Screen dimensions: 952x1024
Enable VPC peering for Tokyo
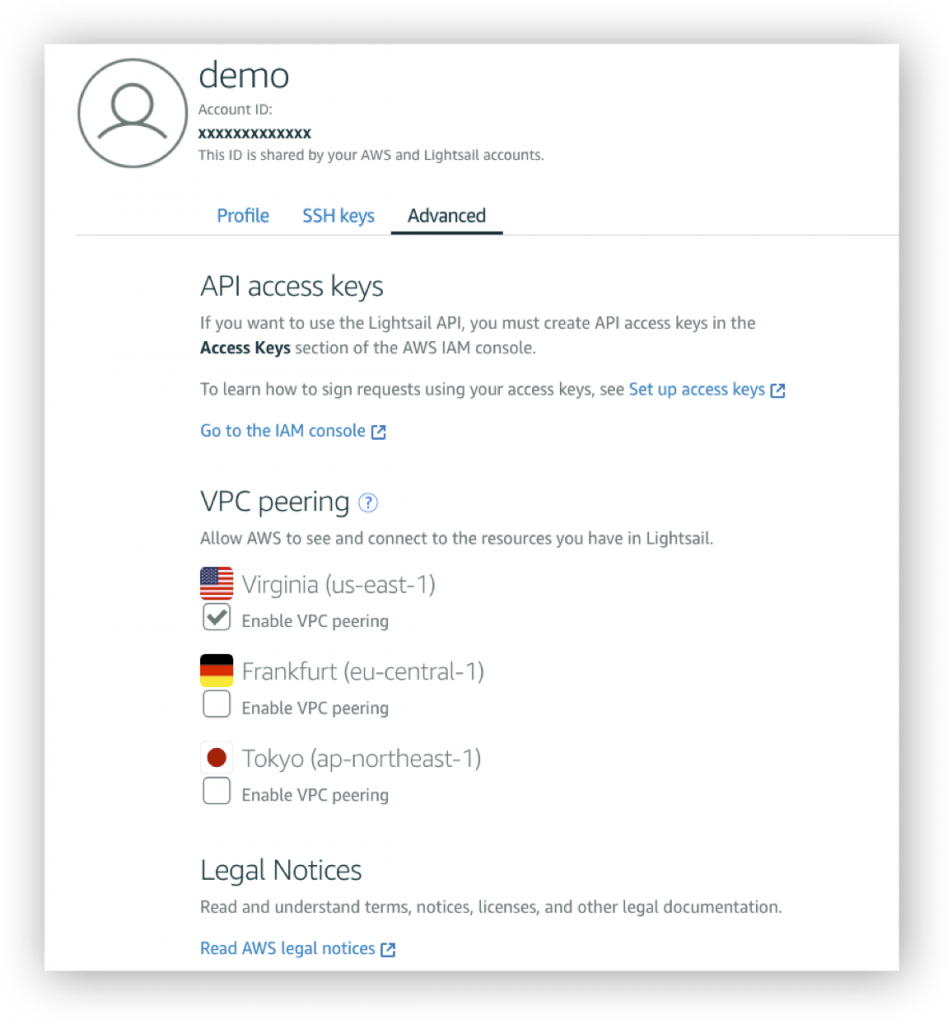point(217,791)
